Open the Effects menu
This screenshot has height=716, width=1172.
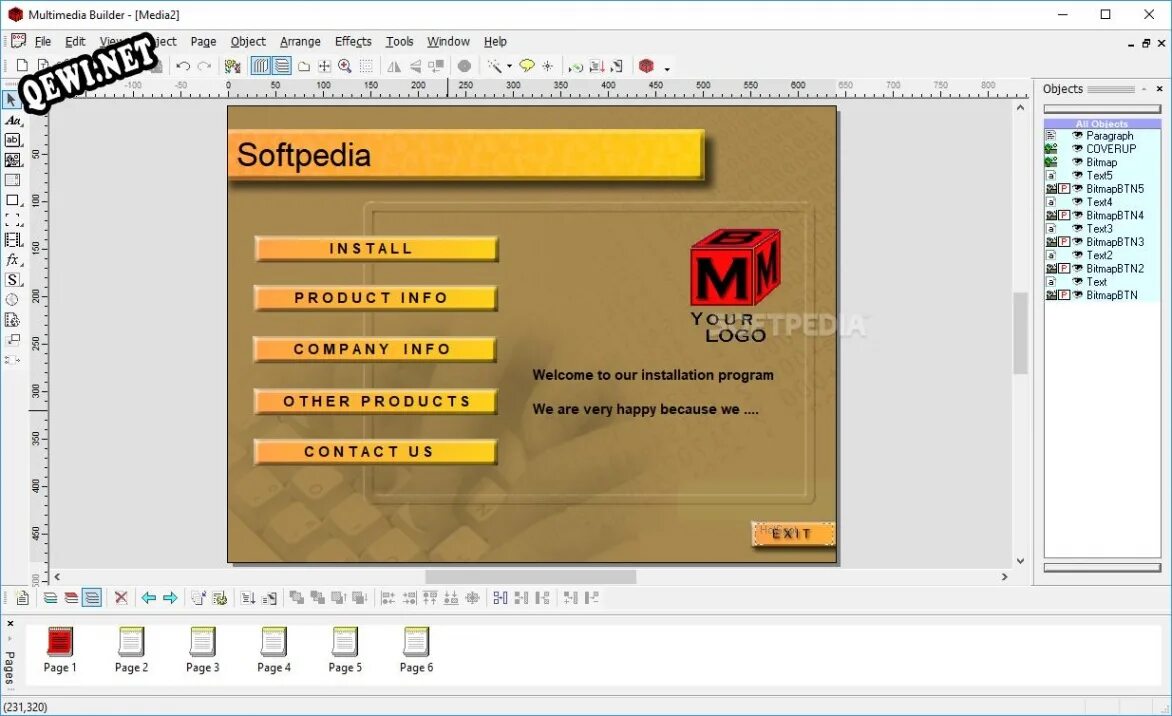click(x=353, y=42)
